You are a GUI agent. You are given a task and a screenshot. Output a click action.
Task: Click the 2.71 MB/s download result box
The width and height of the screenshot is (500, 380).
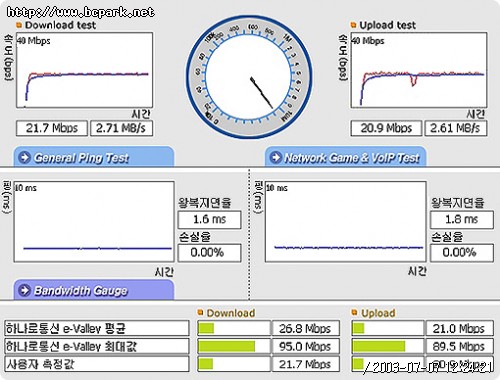point(122,128)
